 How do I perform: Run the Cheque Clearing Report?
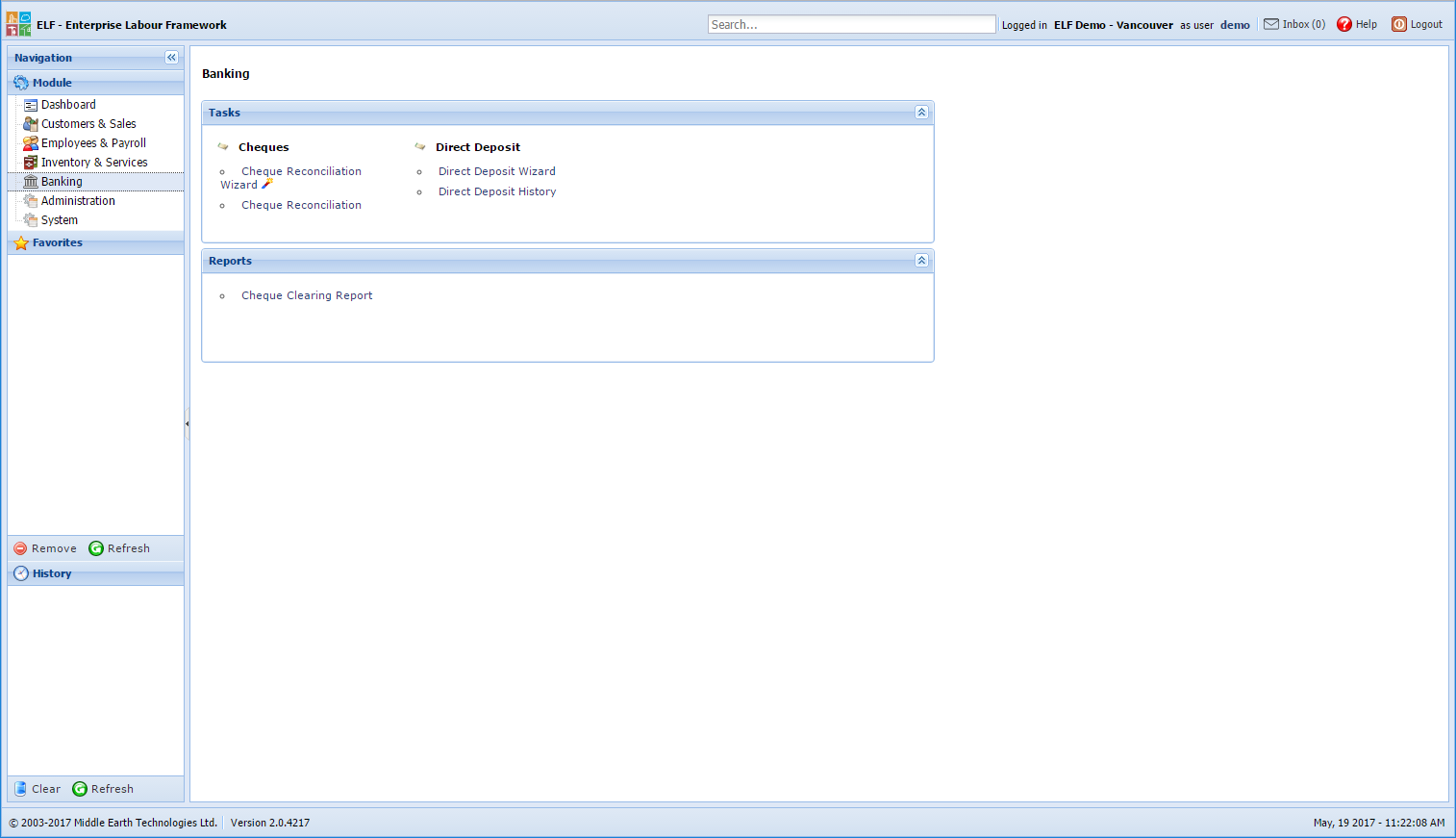click(x=307, y=295)
